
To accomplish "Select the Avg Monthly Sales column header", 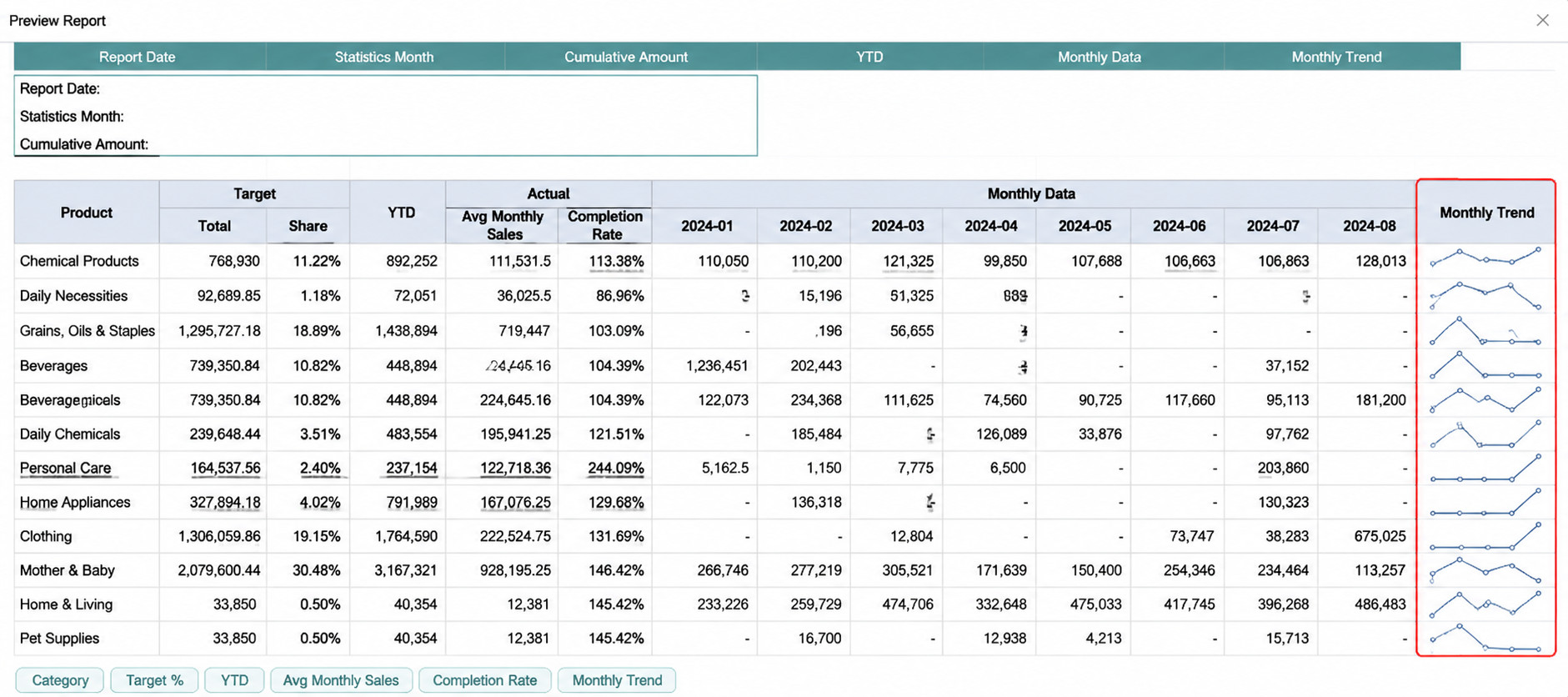I will 503,226.
